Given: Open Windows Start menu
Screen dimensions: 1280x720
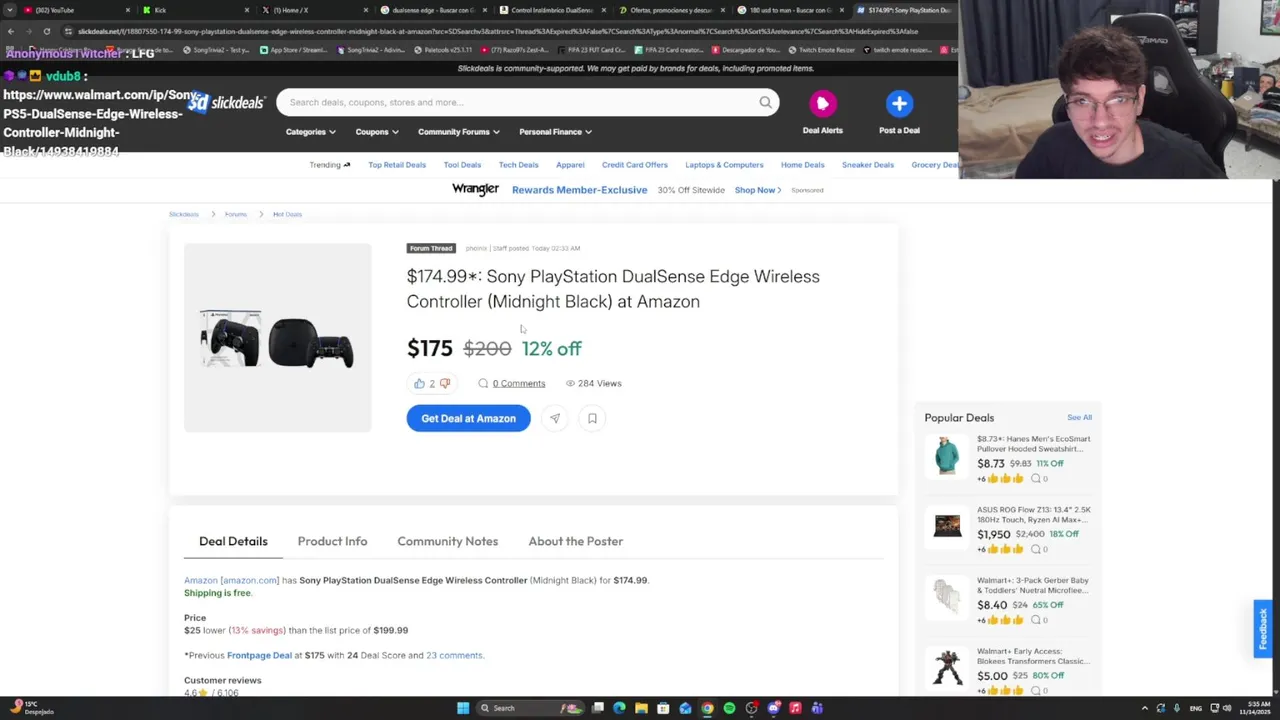Looking at the screenshot, I should [x=463, y=708].
